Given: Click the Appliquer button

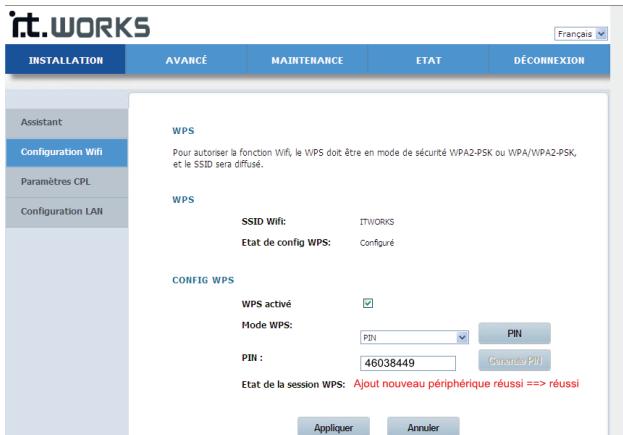Looking at the screenshot, I should (333, 427).
